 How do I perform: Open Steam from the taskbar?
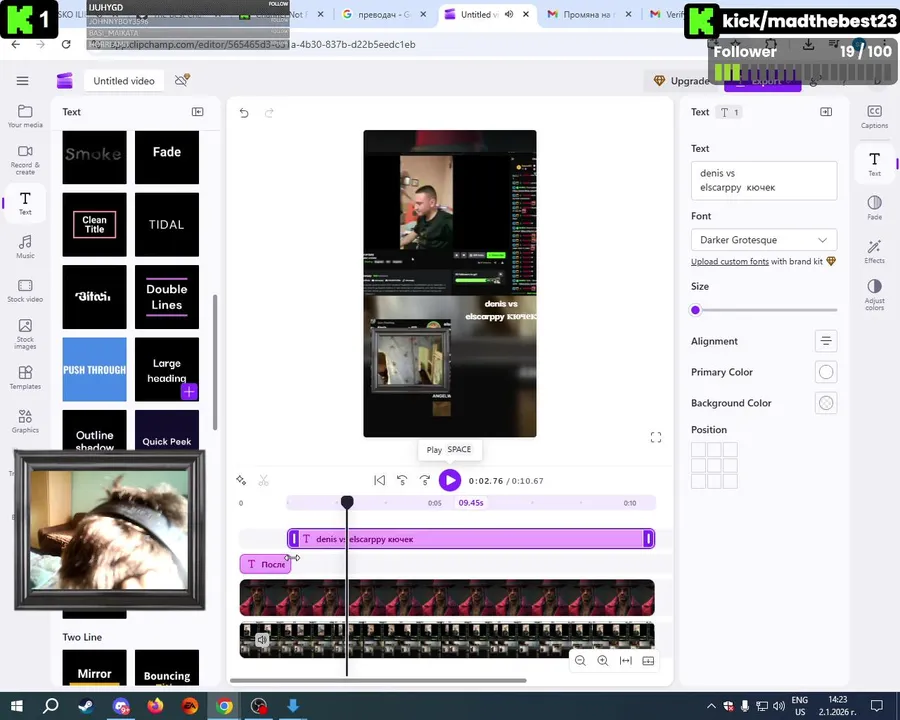pos(86,706)
